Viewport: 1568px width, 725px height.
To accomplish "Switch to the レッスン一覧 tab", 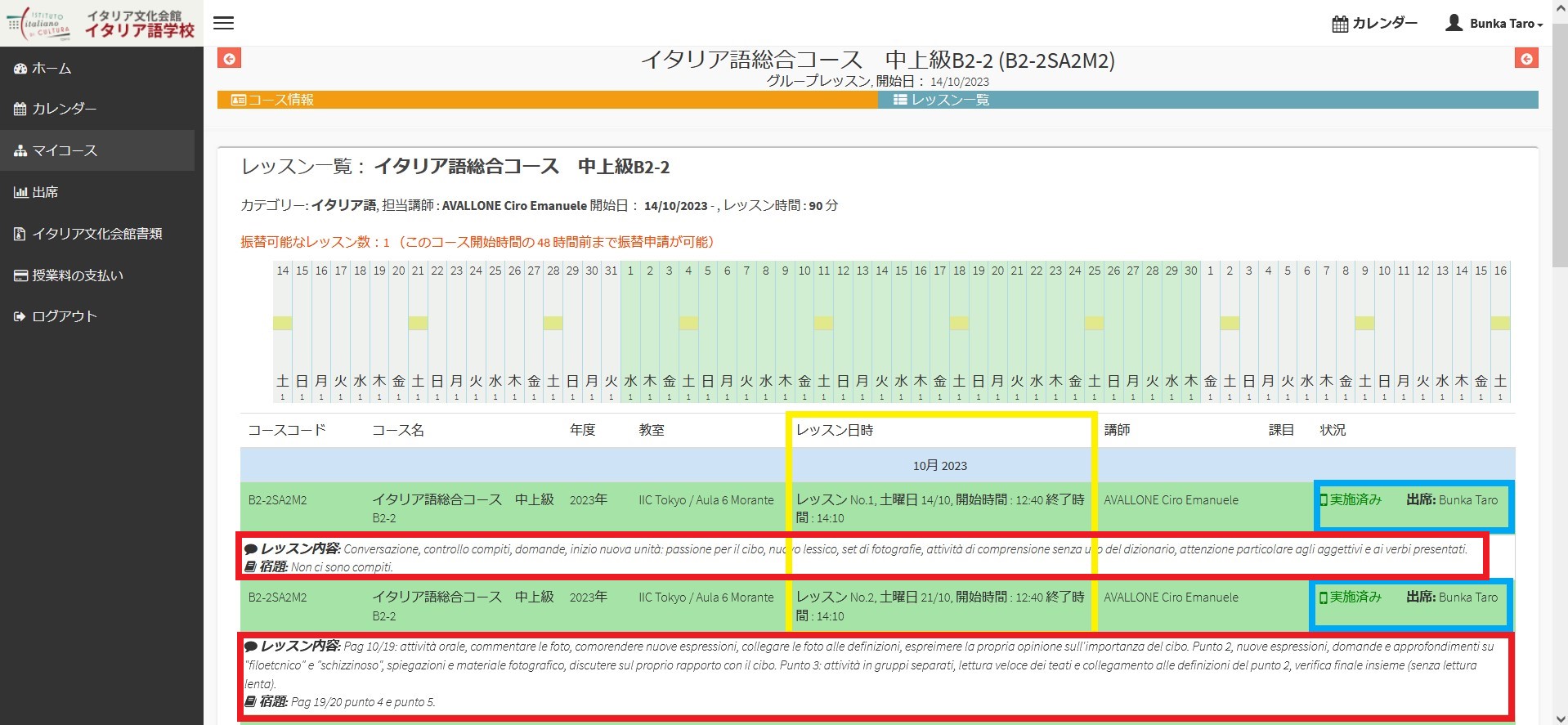I will 1207,100.
